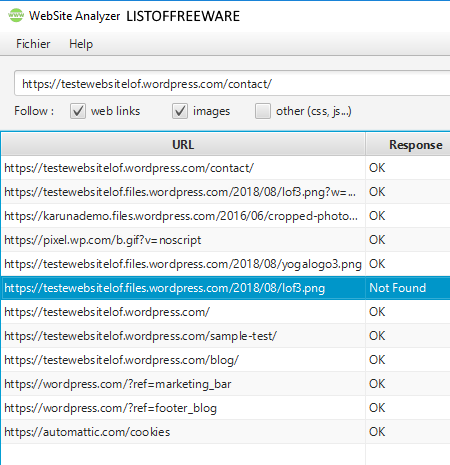Sort by the URL column header
The height and width of the screenshot is (465, 450).
183,145
